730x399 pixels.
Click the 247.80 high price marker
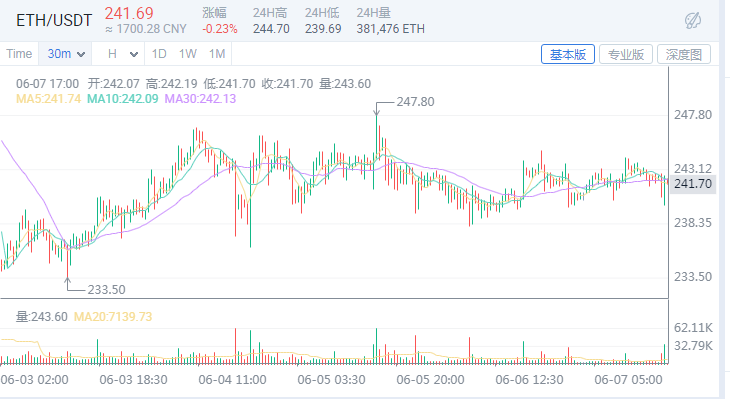click(x=415, y=102)
